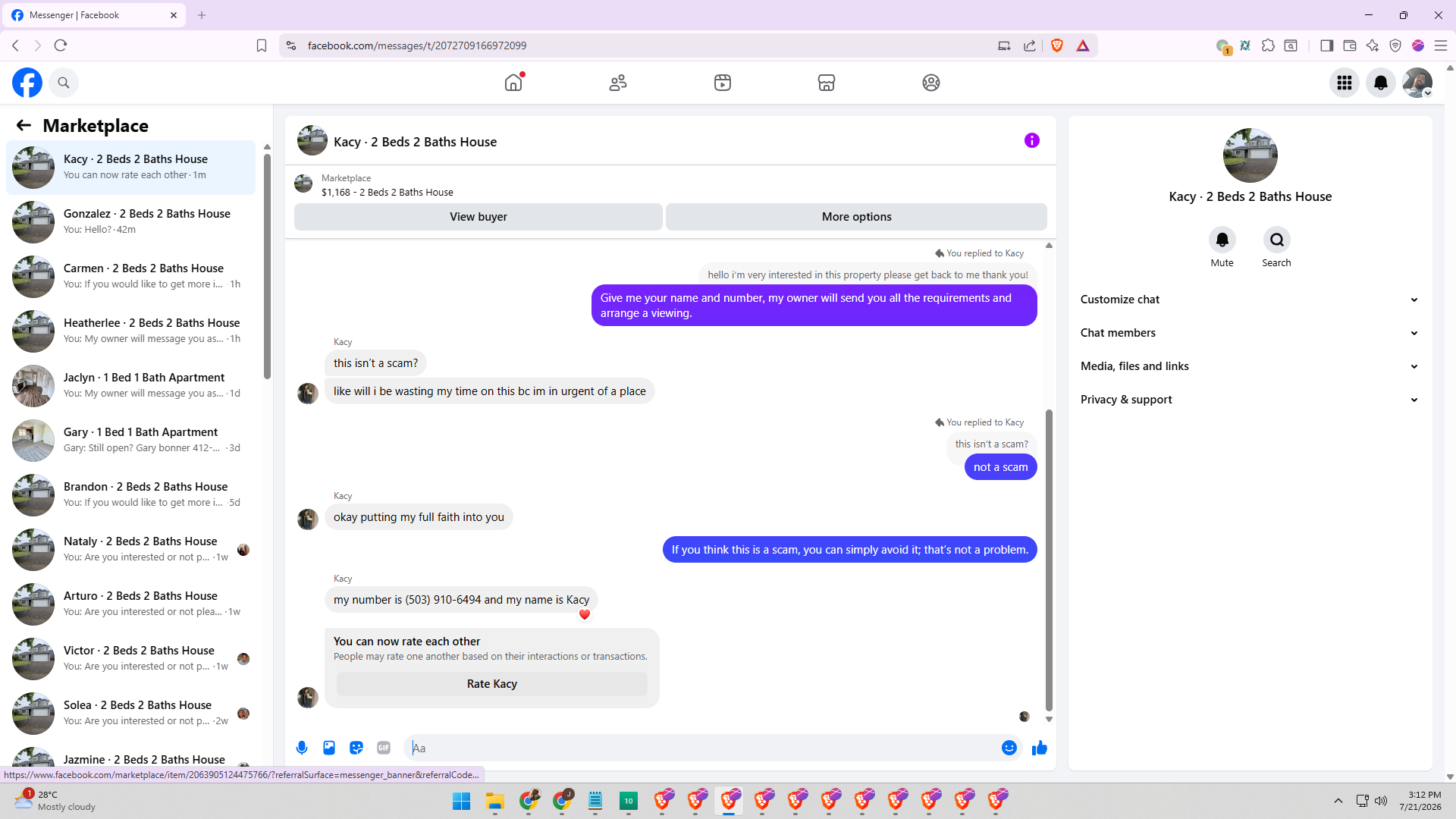
Task: Open Facebook home feed icon
Action: tap(513, 83)
